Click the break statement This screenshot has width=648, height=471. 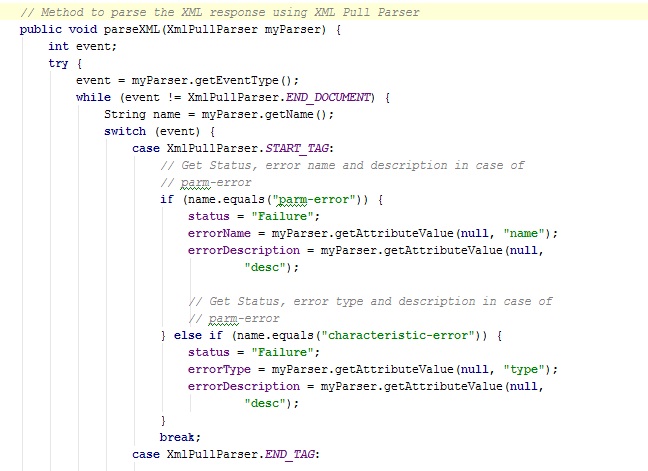click(x=179, y=437)
